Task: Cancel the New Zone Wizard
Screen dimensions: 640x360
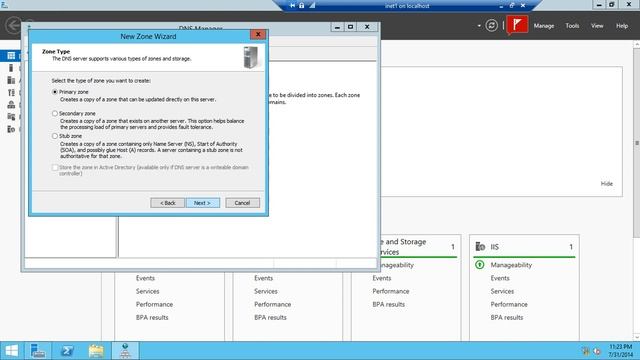Action: 242,203
